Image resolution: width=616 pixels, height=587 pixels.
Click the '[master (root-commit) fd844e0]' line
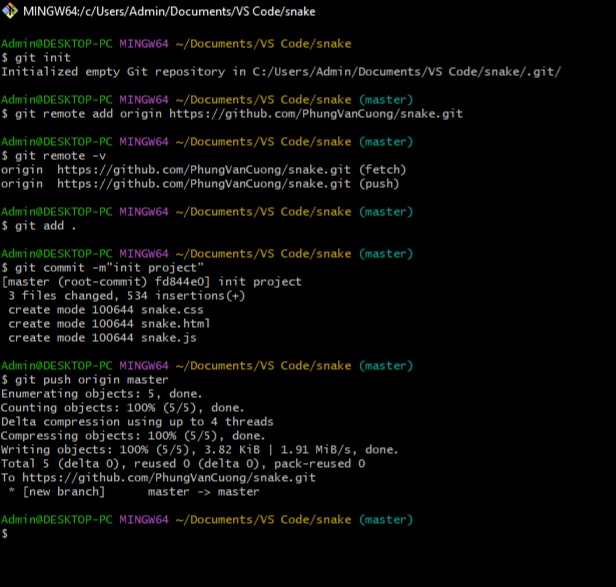click(x=152, y=282)
